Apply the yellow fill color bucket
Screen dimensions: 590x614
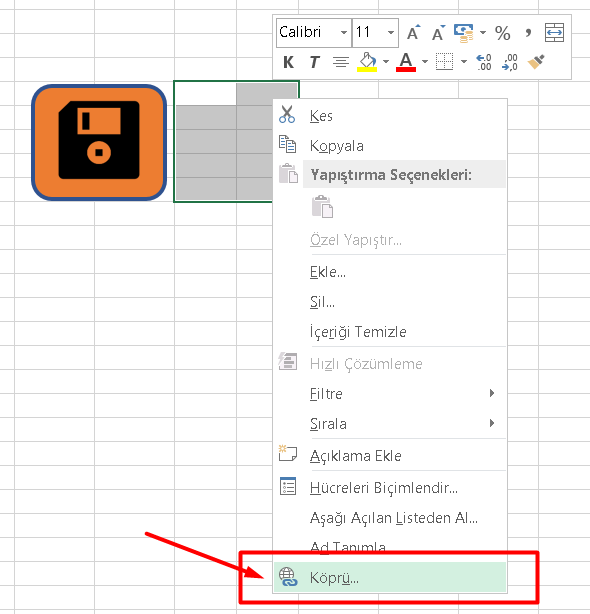point(367,62)
